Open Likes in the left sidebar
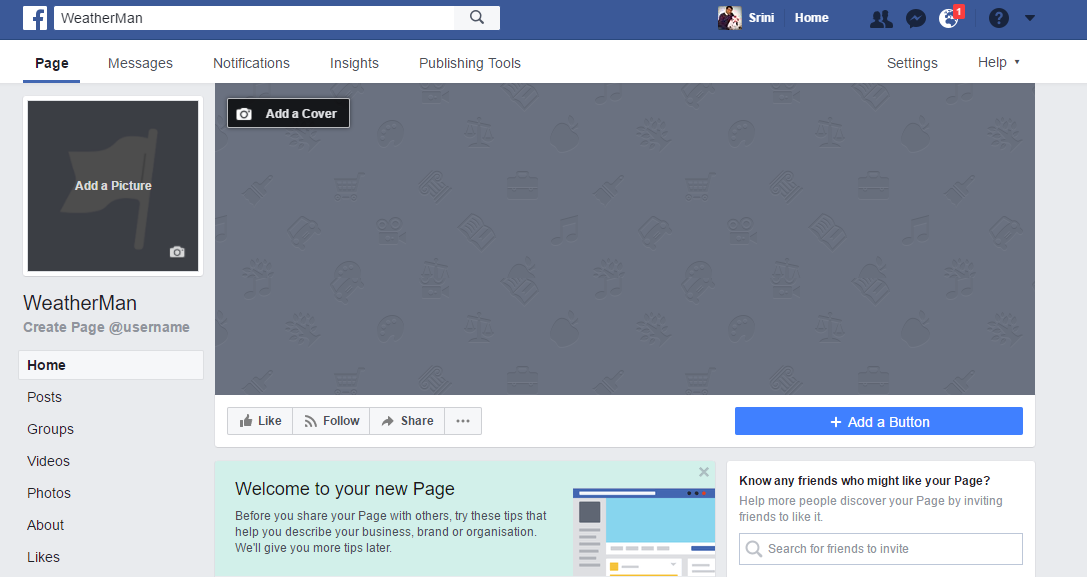The width and height of the screenshot is (1087, 577). 44,557
